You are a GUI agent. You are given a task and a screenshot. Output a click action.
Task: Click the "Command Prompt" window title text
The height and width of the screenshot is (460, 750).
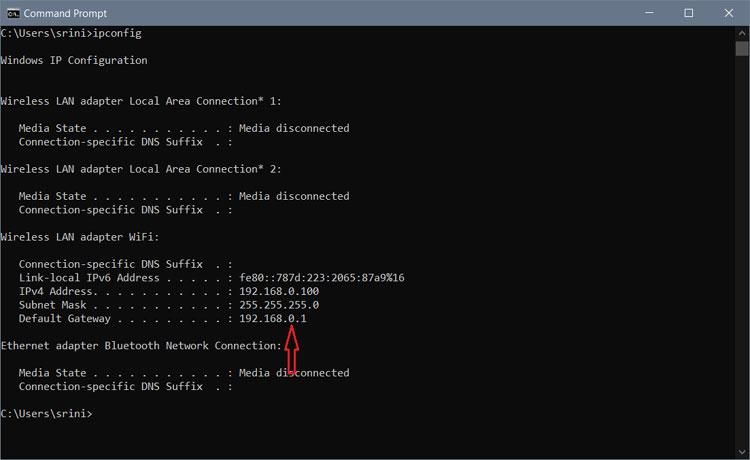[x=65, y=12]
